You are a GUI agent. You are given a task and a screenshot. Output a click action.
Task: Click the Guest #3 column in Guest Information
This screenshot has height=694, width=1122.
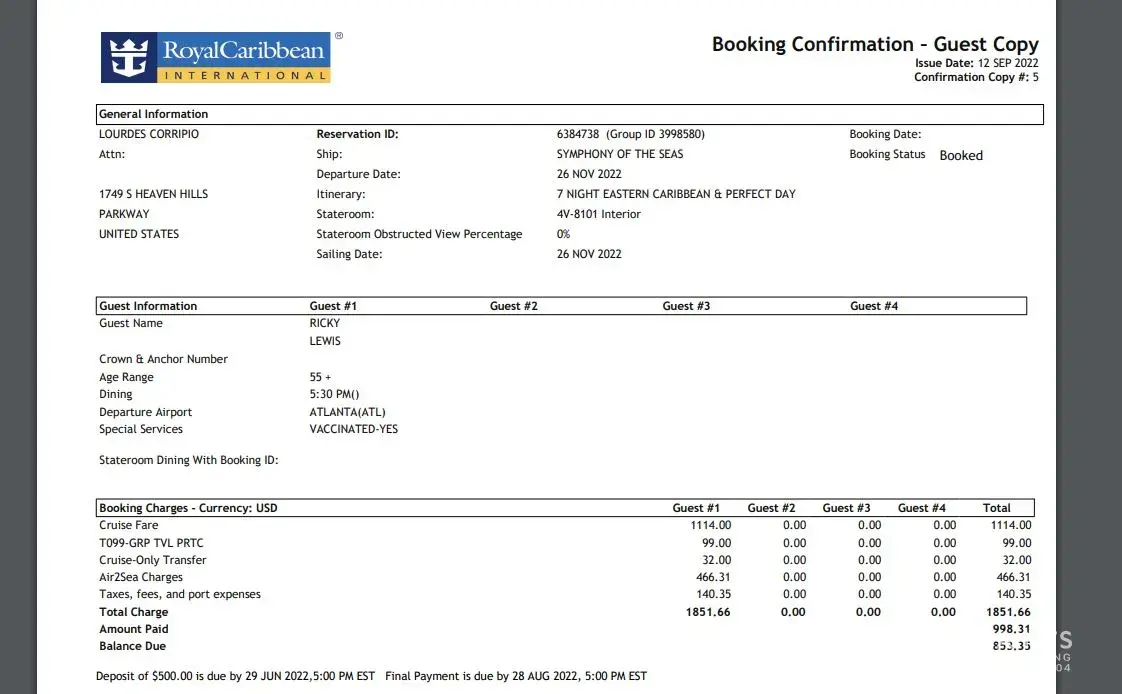click(686, 306)
